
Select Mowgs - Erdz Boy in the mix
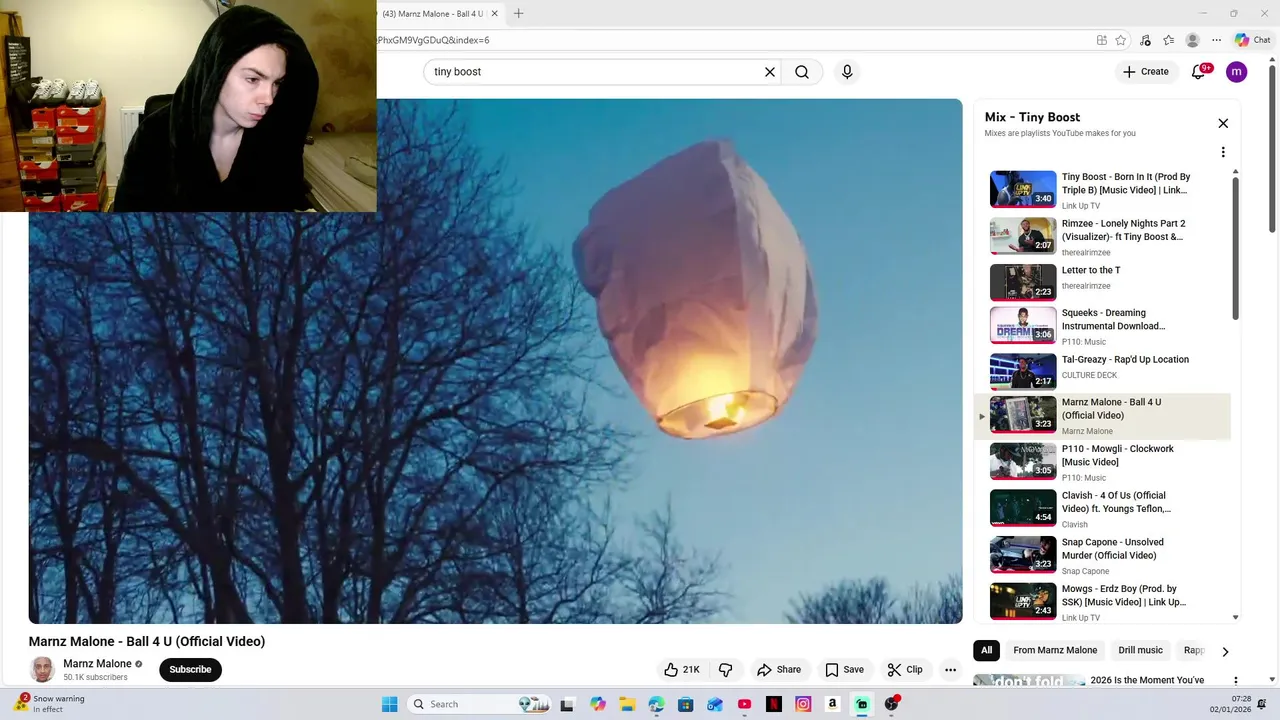[x=1102, y=602]
